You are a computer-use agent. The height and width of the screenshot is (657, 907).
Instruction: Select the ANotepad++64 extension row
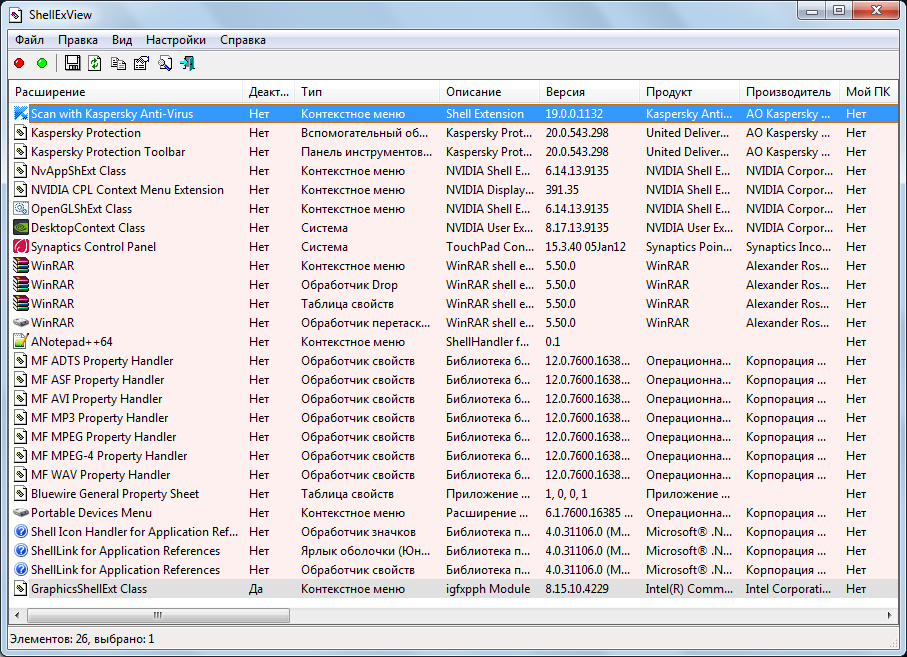[71, 342]
